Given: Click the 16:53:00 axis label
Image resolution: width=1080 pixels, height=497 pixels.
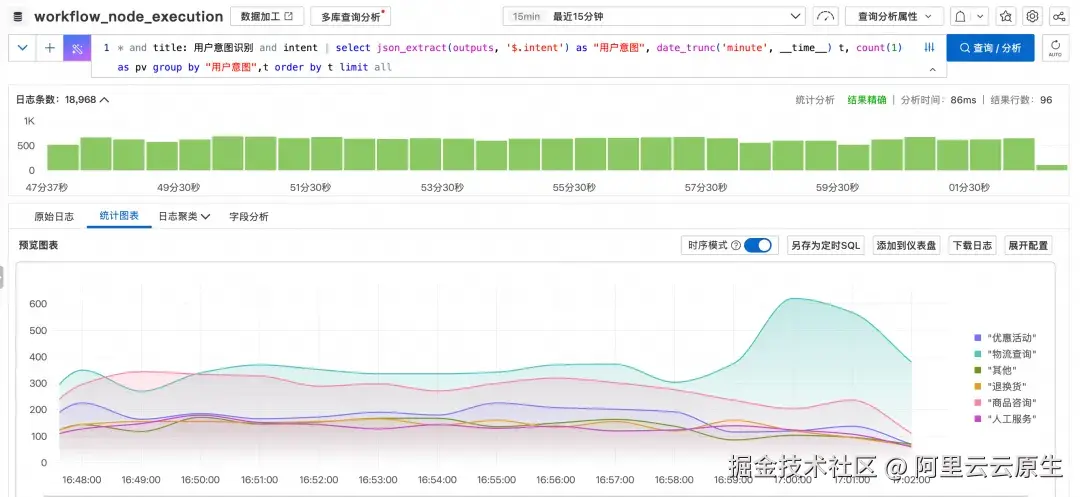Looking at the screenshot, I should [377, 480].
